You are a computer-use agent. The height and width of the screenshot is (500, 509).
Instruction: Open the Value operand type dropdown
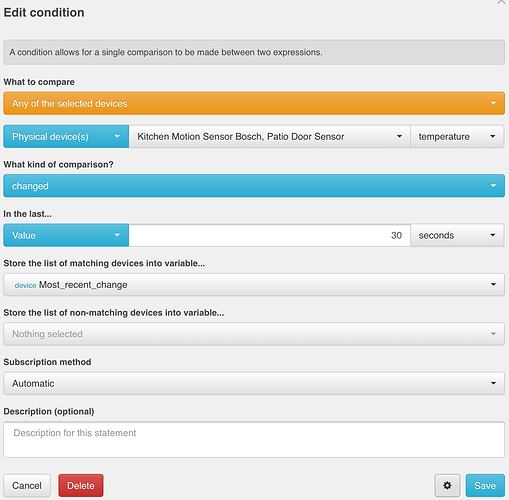[66, 235]
